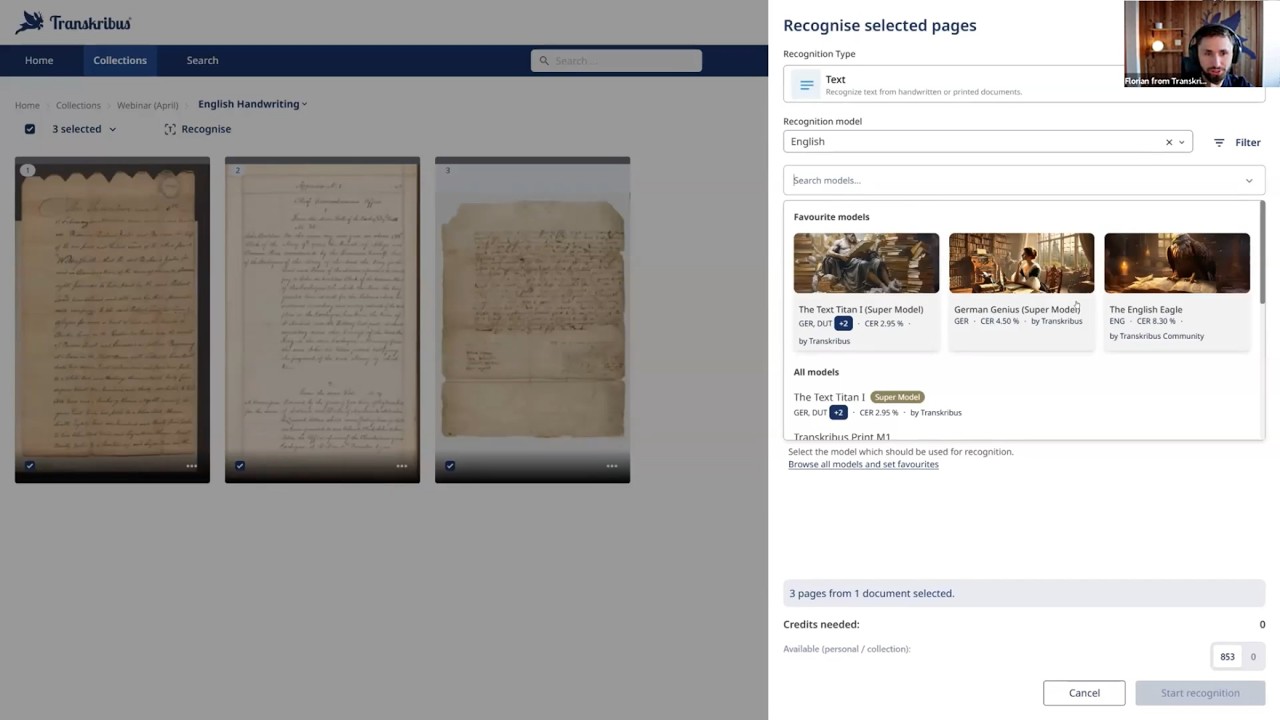Screen dimensions: 1280x720
Task: Clear English with the X icon
Action: click(1169, 142)
